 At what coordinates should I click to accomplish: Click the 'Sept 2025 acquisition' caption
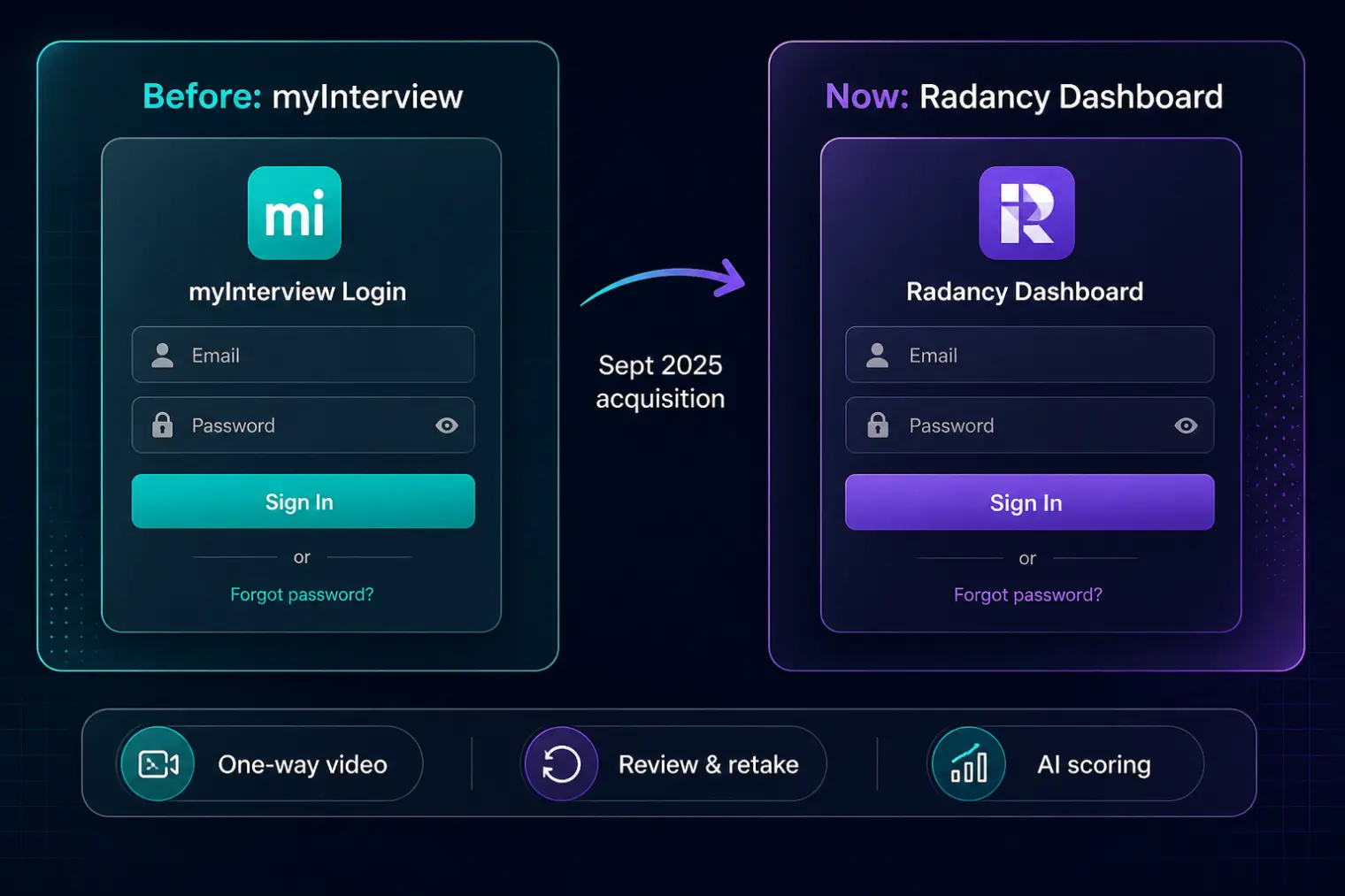tap(660, 381)
